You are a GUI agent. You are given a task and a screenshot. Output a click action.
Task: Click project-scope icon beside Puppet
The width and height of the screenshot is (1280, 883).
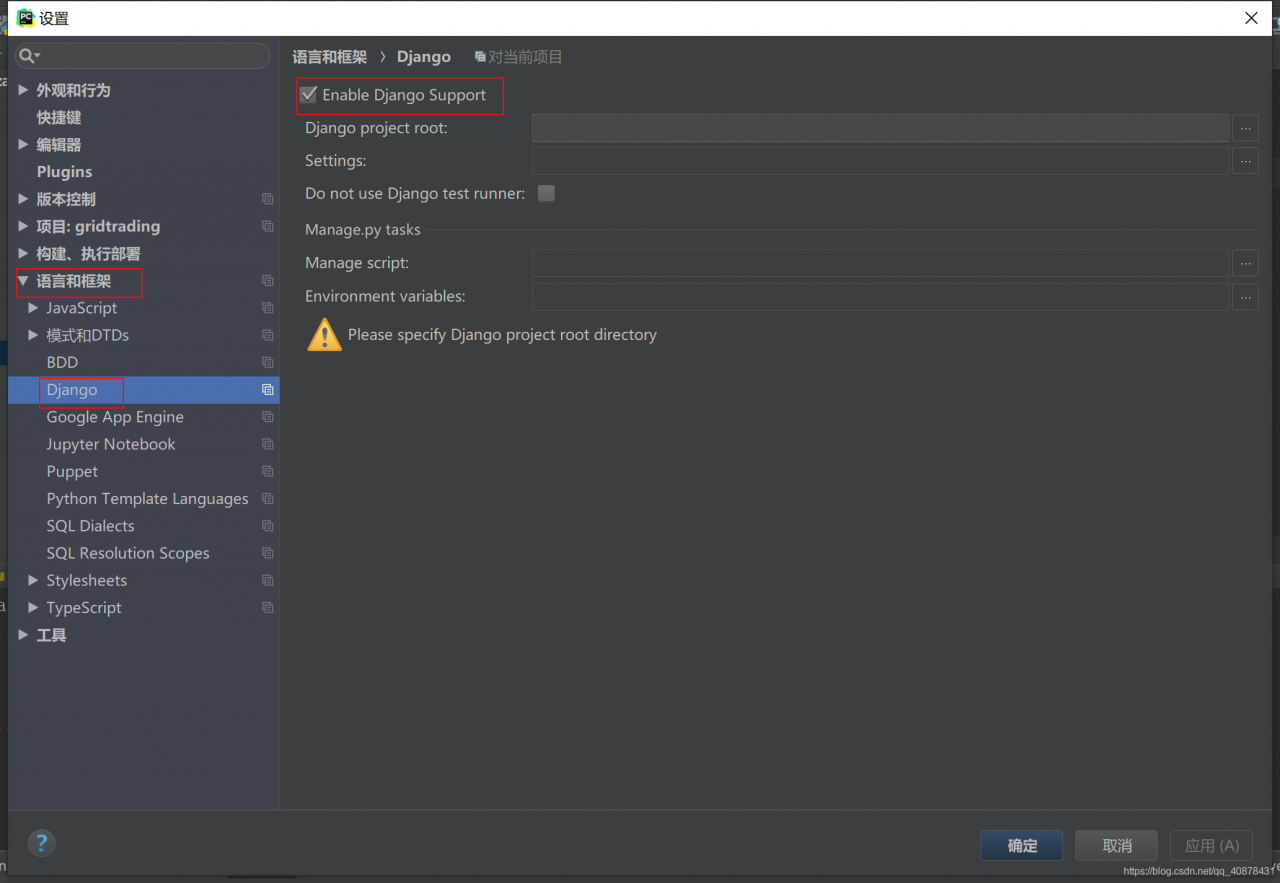click(x=267, y=471)
